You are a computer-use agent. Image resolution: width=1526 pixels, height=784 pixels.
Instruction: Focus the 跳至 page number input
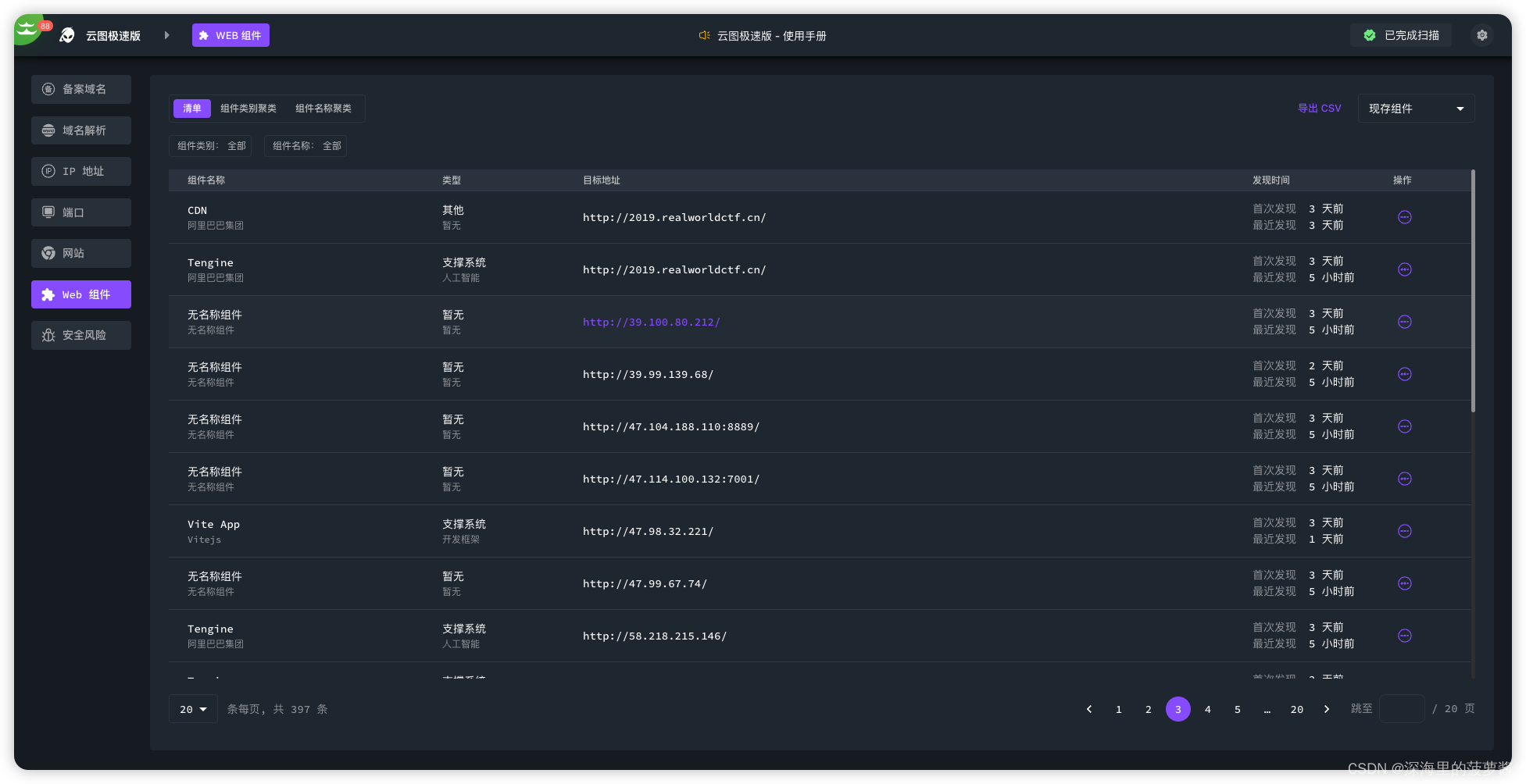[x=1402, y=709]
